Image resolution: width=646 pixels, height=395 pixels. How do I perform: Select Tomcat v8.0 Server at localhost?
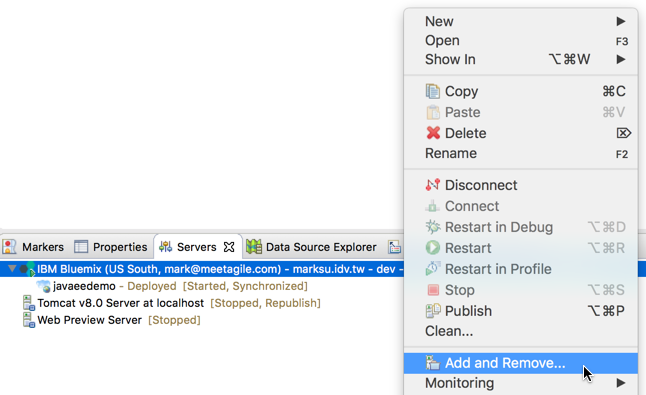point(121,303)
